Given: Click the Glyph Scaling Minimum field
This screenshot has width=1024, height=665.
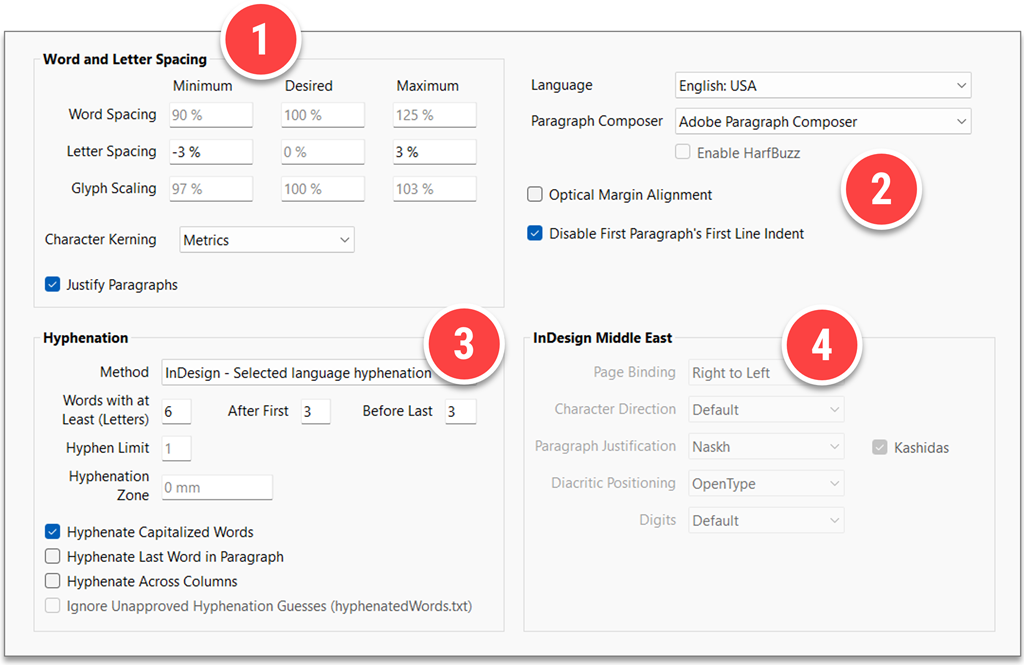Looking at the screenshot, I should pos(211,189).
